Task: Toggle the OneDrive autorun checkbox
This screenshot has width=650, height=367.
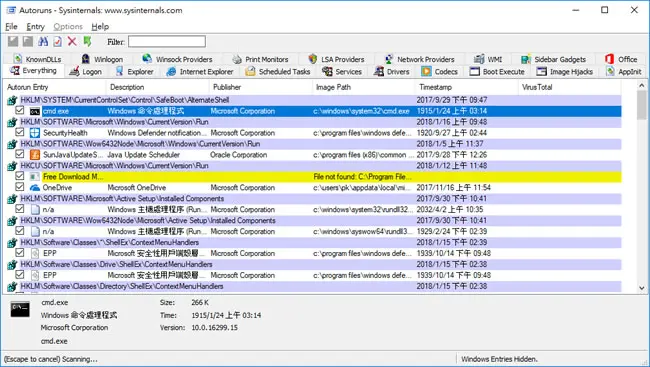Action: (19, 187)
